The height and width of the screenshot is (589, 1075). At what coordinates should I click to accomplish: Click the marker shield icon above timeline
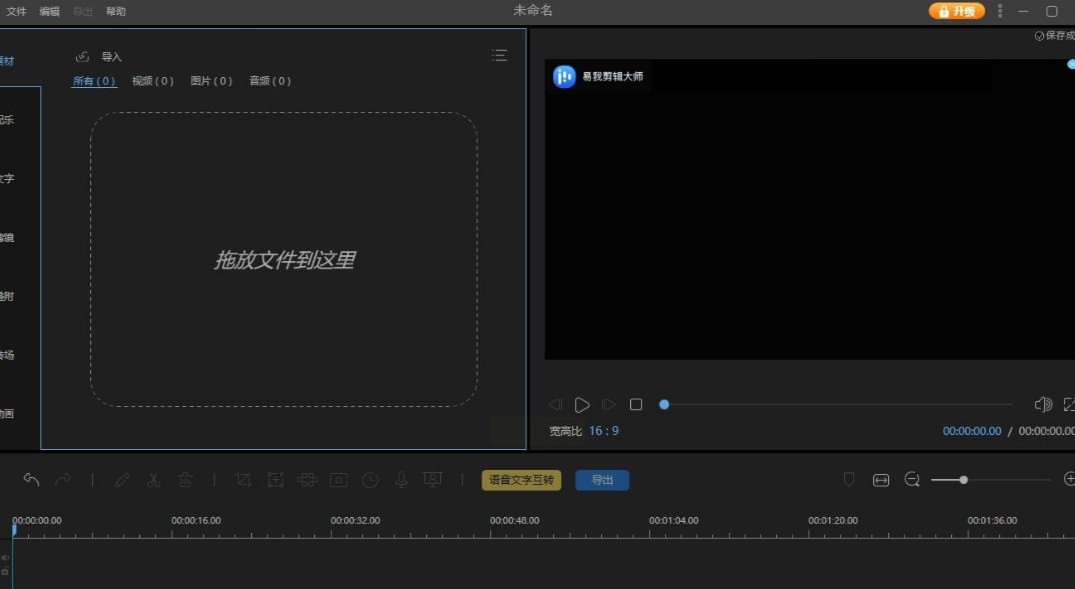[849, 479]
